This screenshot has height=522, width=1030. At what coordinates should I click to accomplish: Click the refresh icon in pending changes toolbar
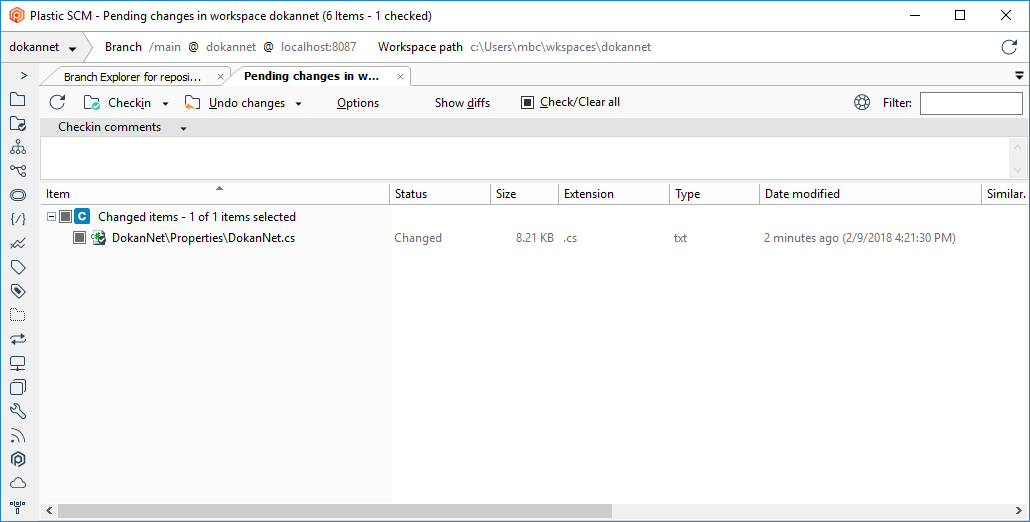tap(57, 102)
